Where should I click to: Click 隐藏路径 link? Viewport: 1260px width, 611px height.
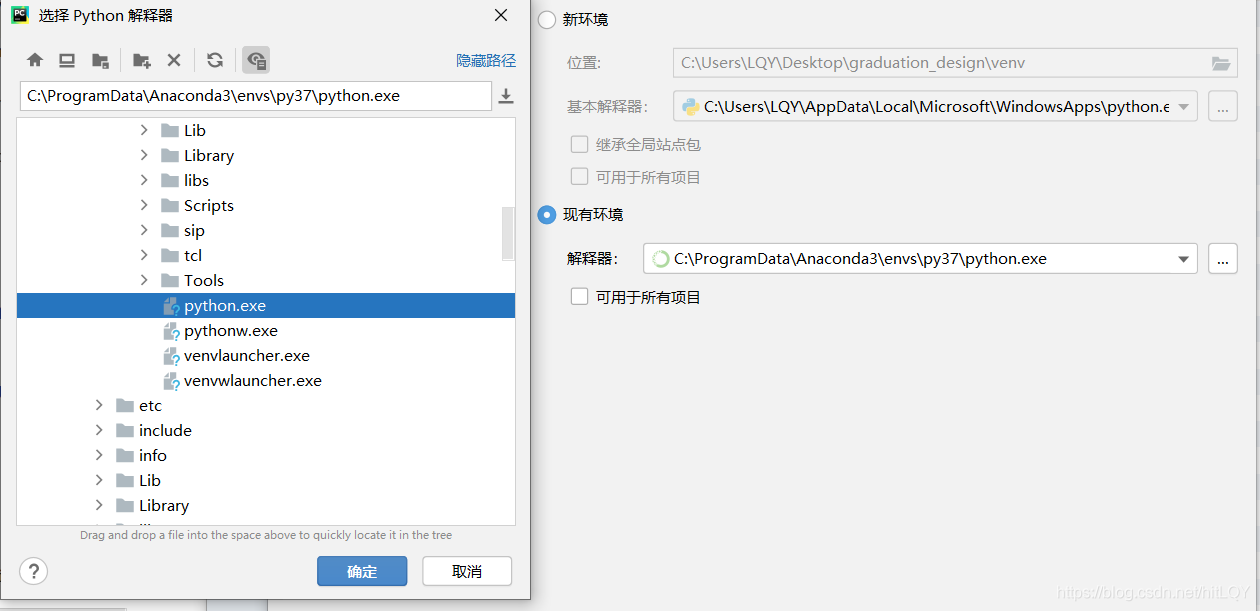coord(486,61)
